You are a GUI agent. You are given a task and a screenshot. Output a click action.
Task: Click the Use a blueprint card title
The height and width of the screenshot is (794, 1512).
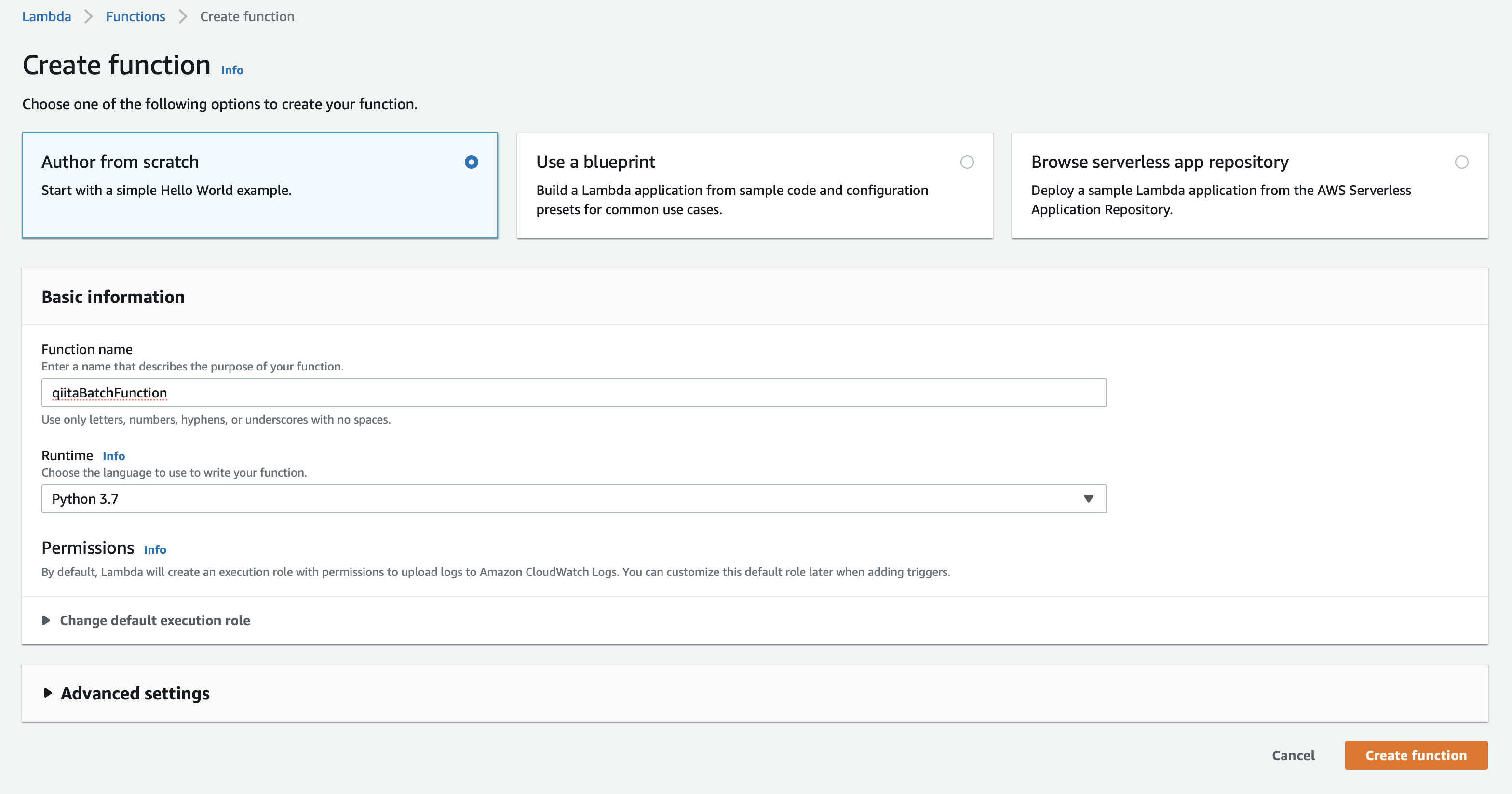click(x=595, y=162)
